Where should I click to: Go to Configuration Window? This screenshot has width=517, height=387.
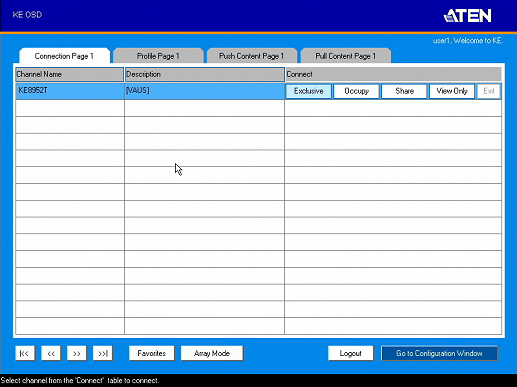click(x=439, y=353)
